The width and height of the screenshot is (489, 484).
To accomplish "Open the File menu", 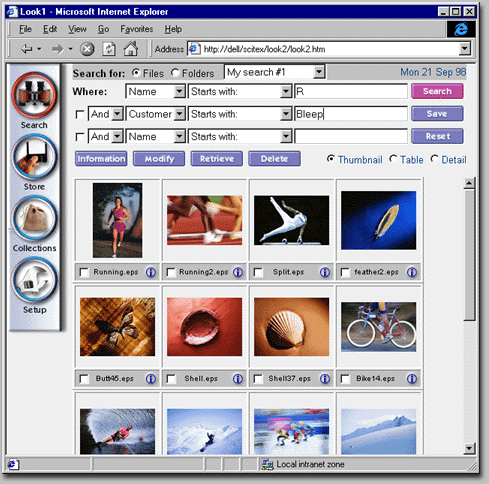I will (25, 29).
